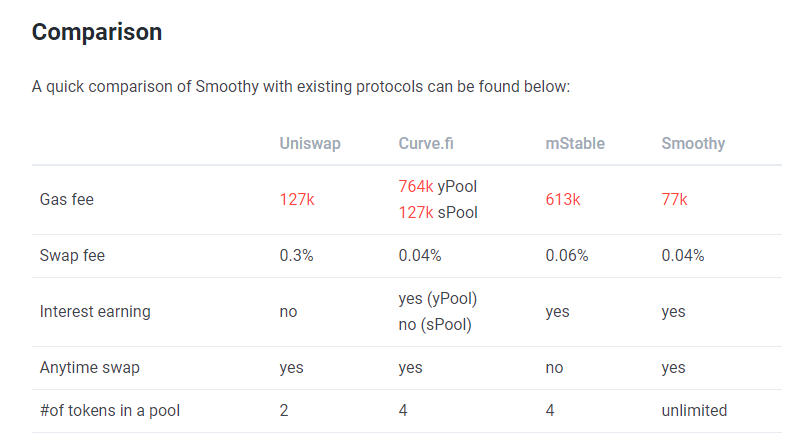
Task: Click the red 613k mStable gas value
Action: point(563,199)
